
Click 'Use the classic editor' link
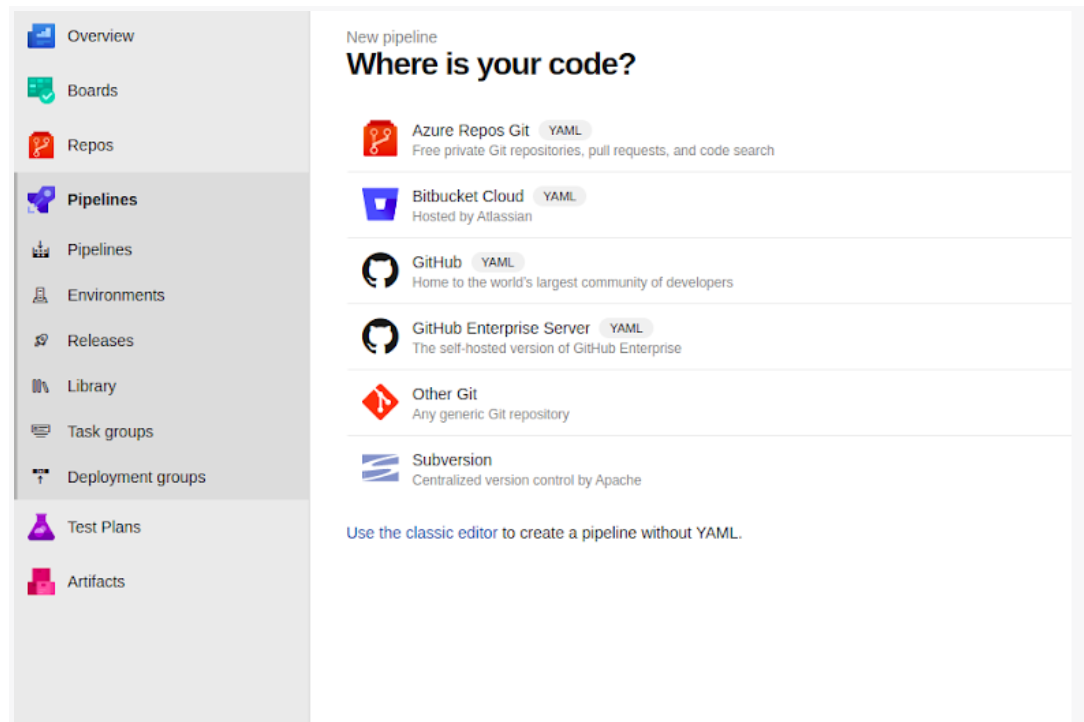[x=421, y=533]
